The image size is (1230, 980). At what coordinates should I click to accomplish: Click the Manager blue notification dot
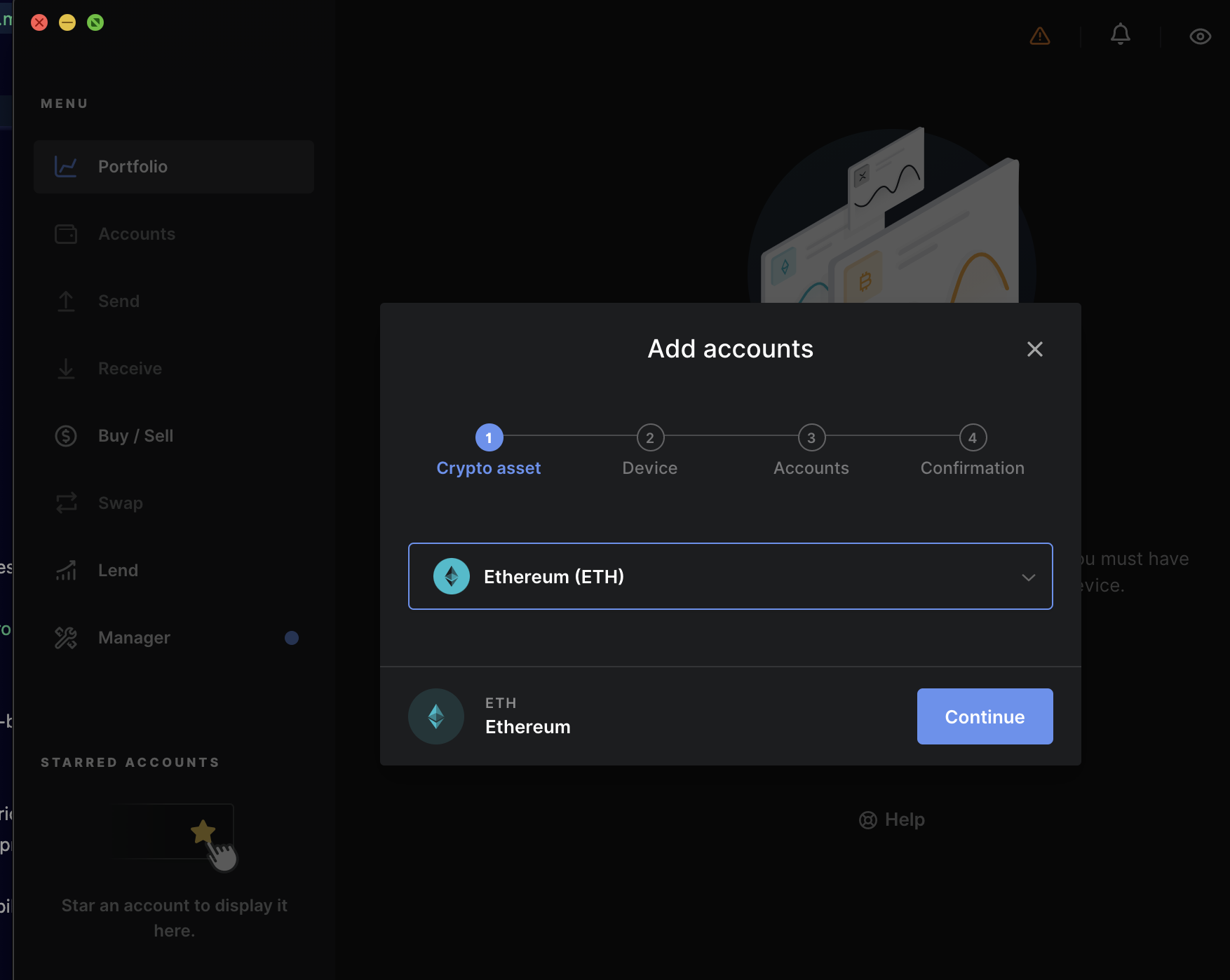tap(292, 638)
